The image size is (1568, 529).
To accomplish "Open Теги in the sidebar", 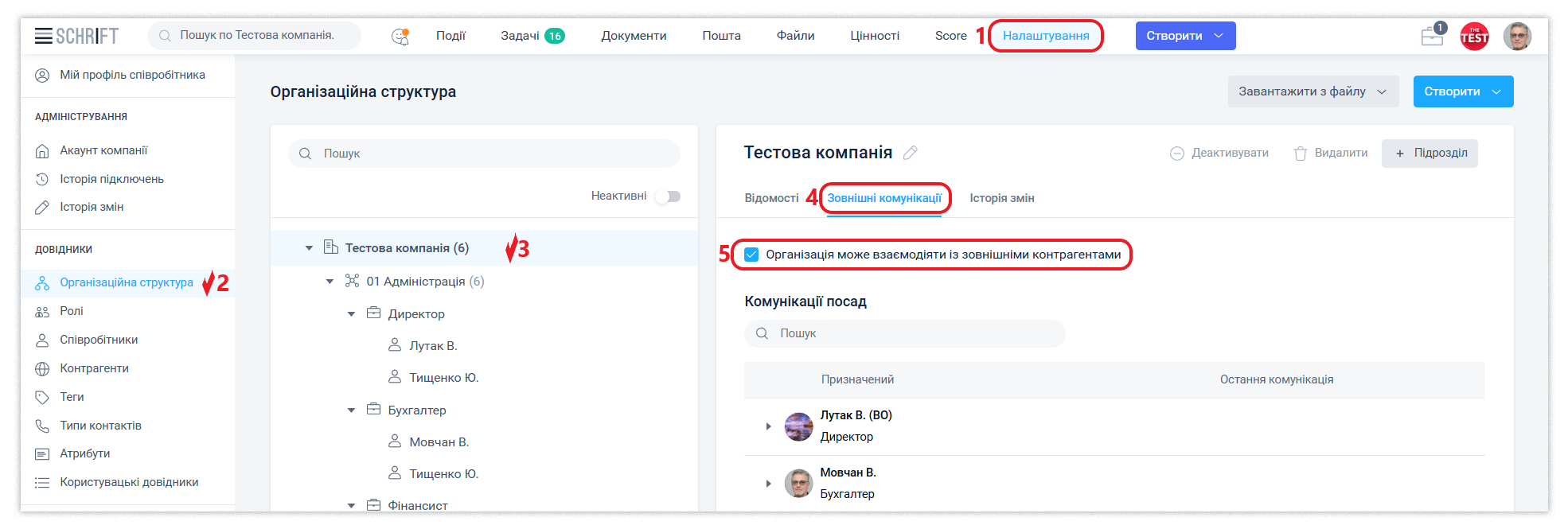I will [x=72, y=397].
